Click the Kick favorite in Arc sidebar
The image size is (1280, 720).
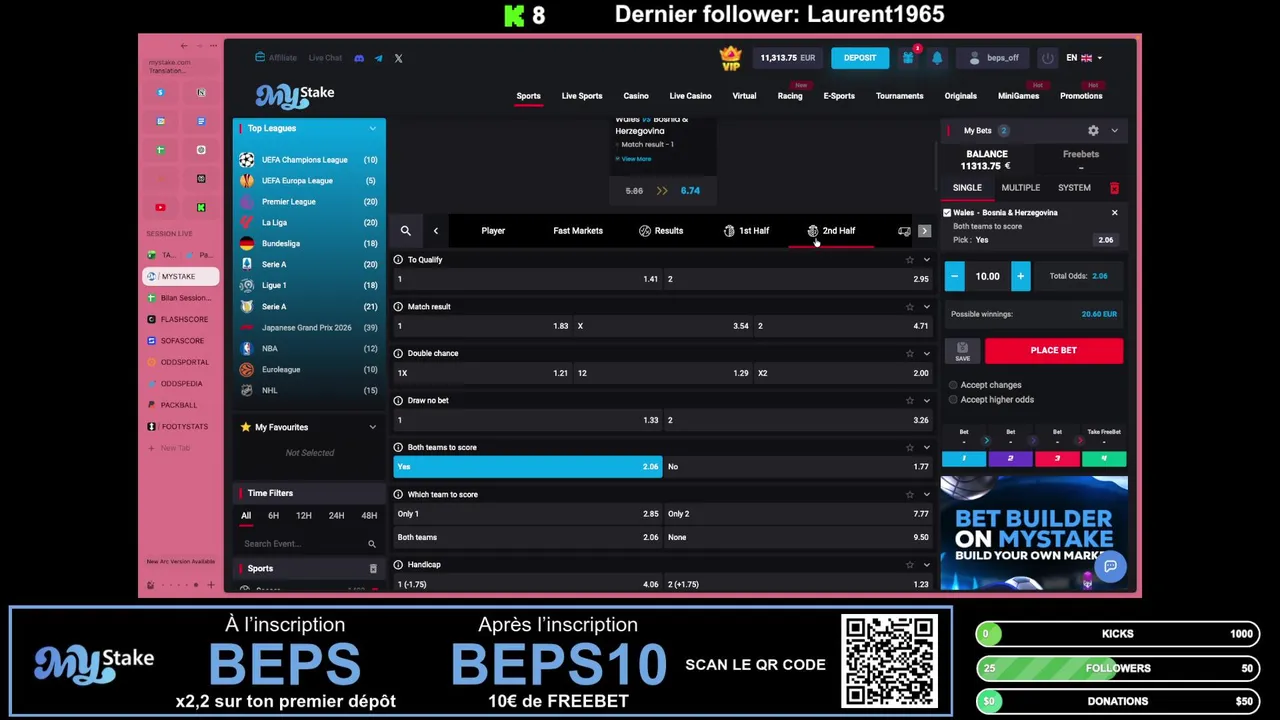click(x=201, y=207)
